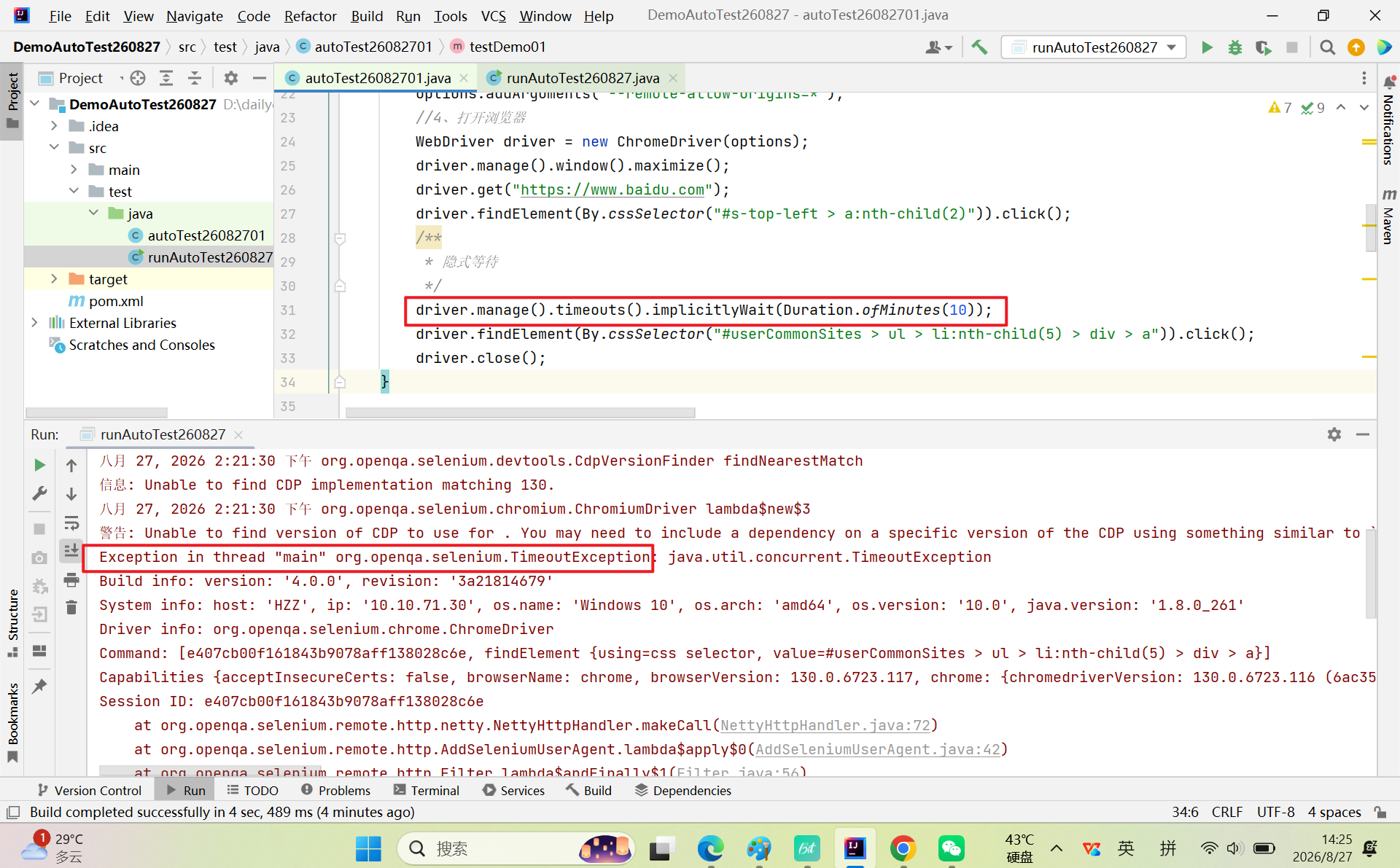Open Run panel settings gear
The image size is (1400, 868).
(1334, 434)
